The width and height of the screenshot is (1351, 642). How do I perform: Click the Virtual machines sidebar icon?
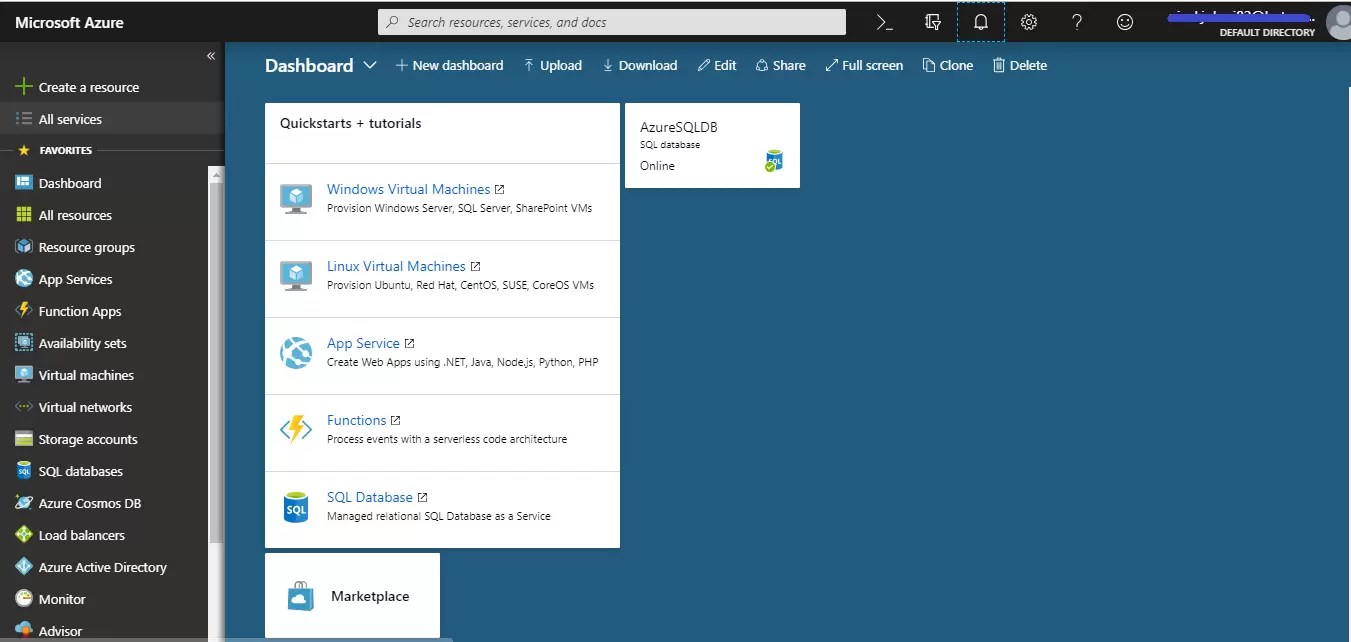tap(24, 375)
